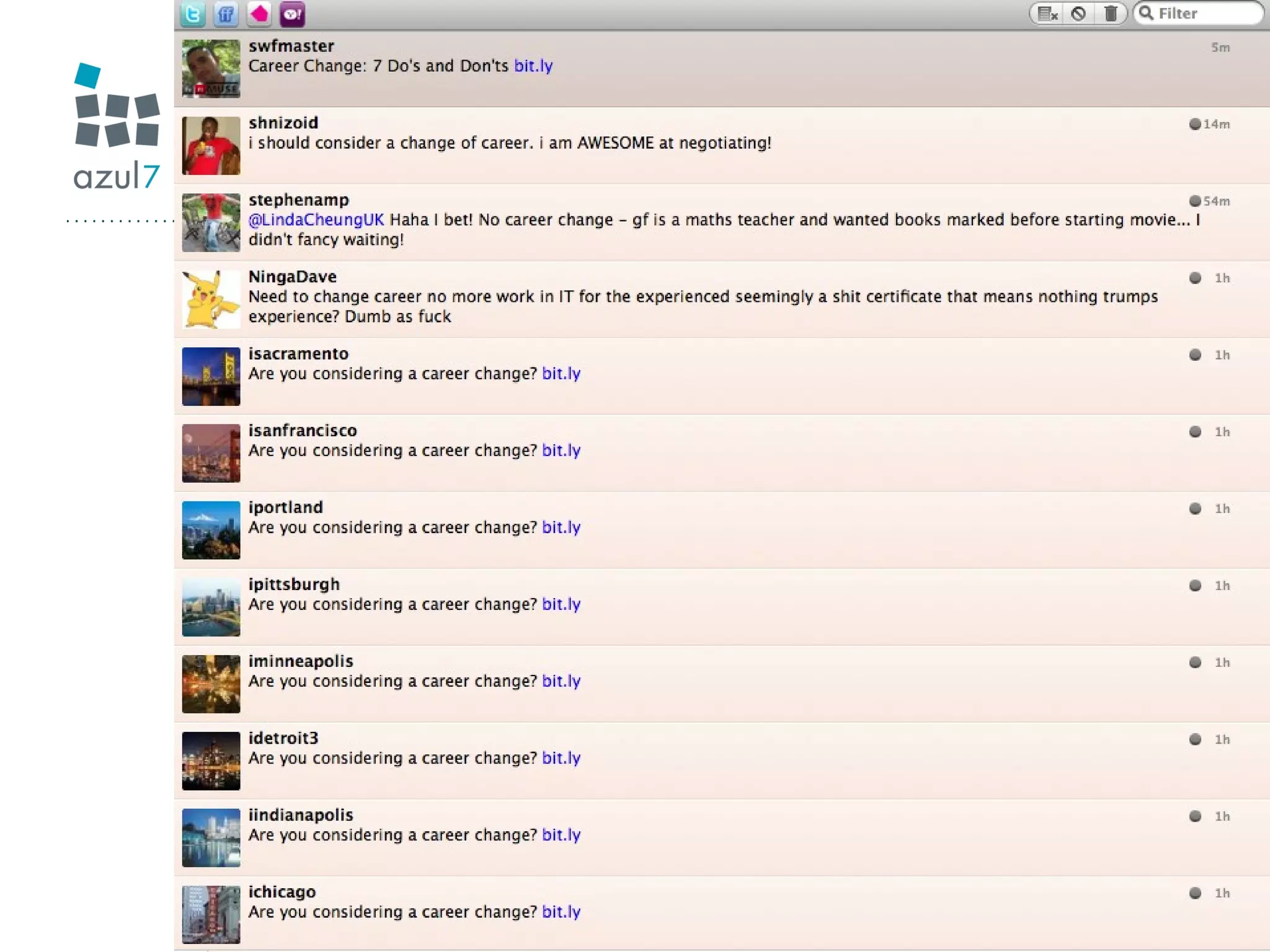Open the bit.ly link in idetroit3's tweet
1270x952 pixels.
coord(561,758)
